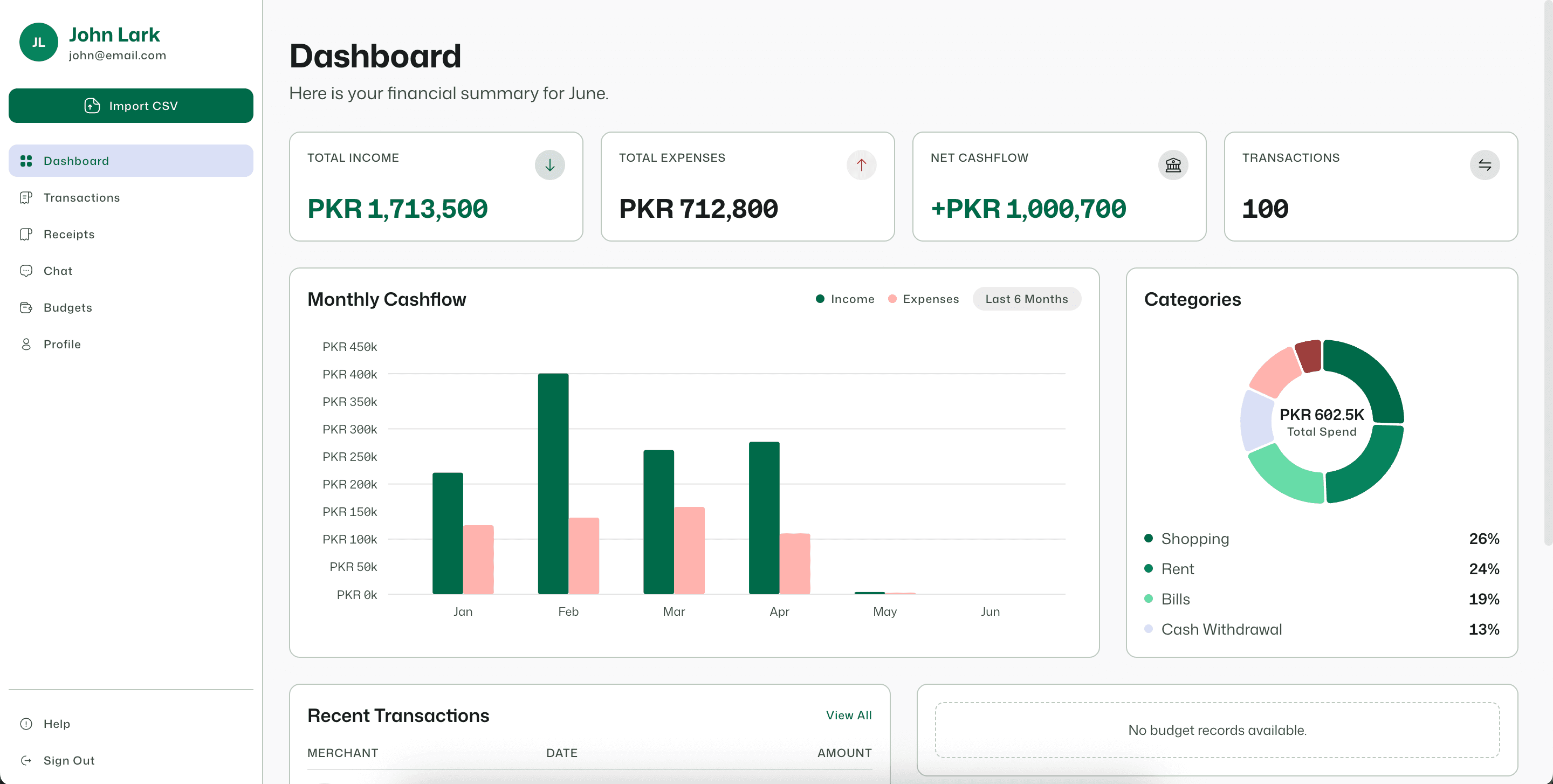Click the Help info icon
Screen dimensions: 1553x784
(x=26, y=724)
